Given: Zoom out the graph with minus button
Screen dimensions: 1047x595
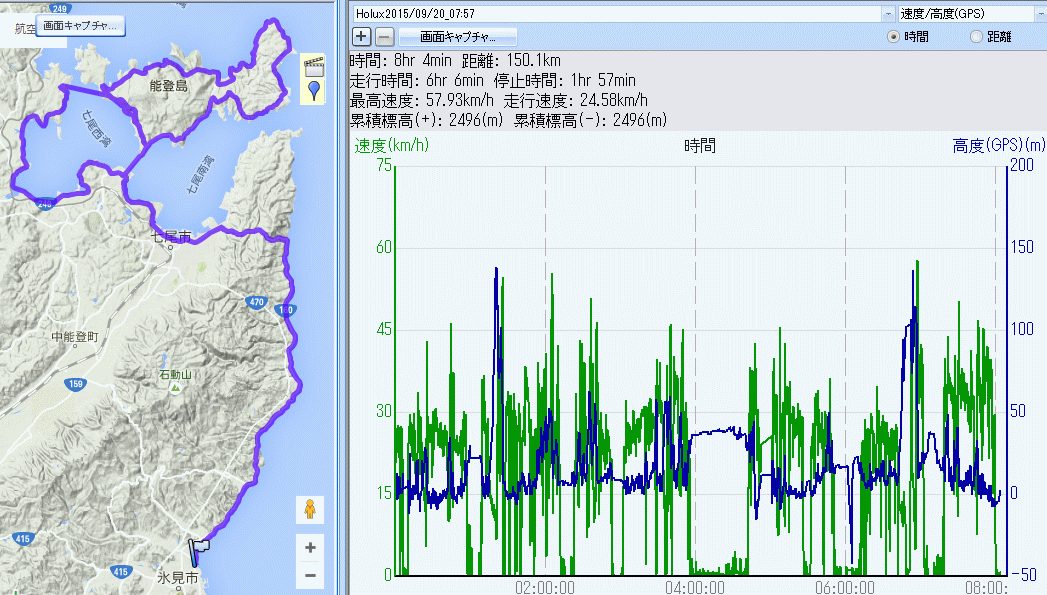Looking at the screenshot, I should point(384,37).
